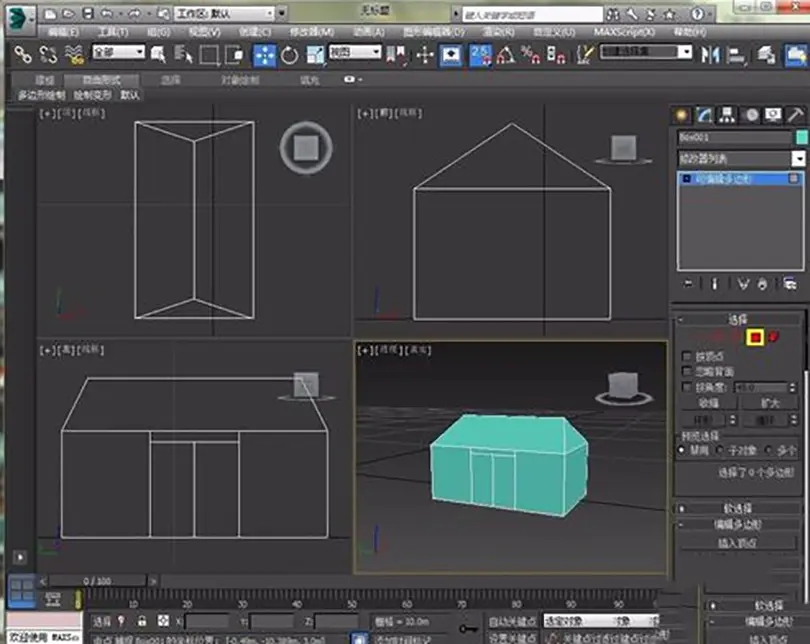Click Remove Modifier trash icon below stack
The width and height of the screenshot is (810, 644).
[x=762, y=284]
